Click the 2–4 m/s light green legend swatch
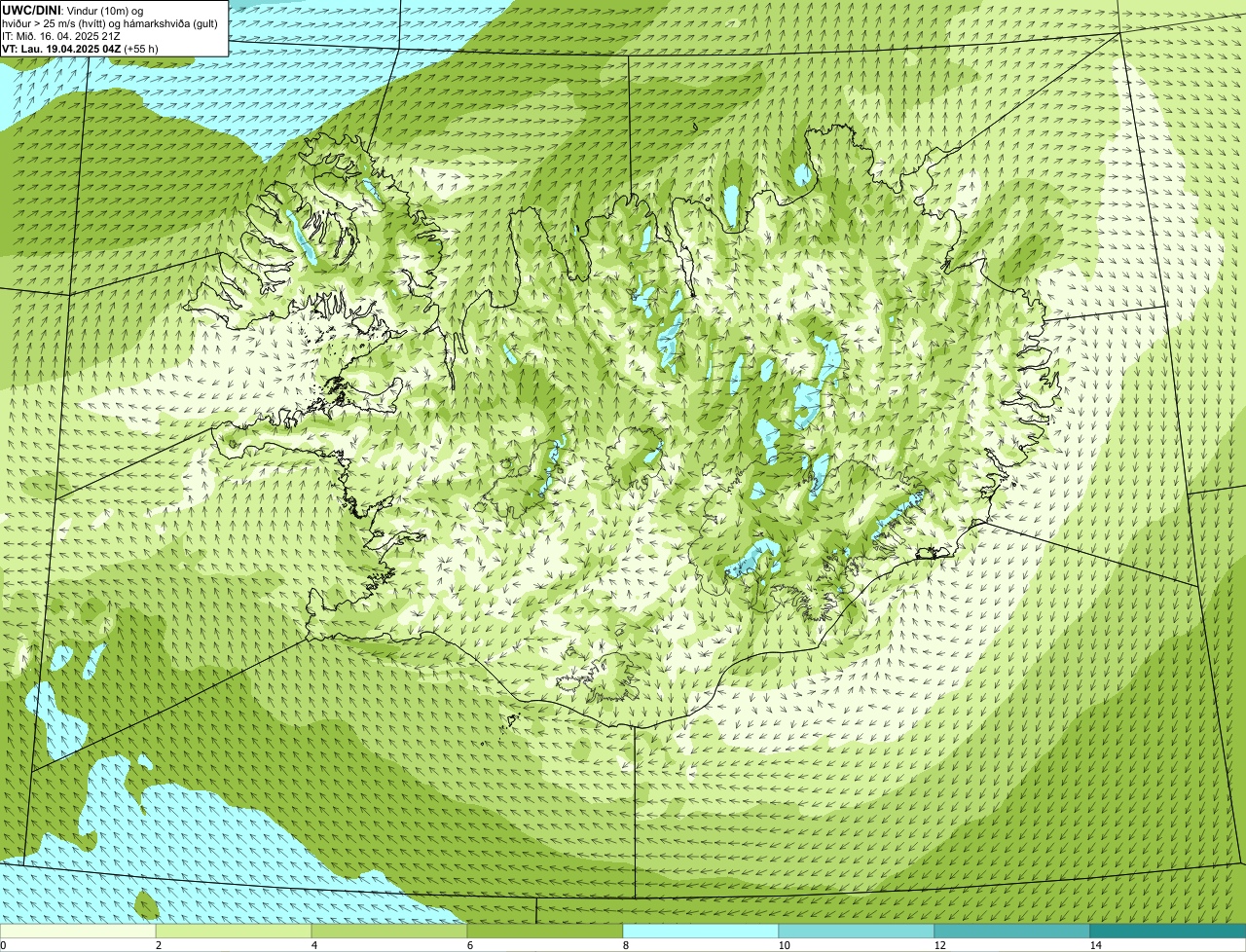 coord(234,931)
